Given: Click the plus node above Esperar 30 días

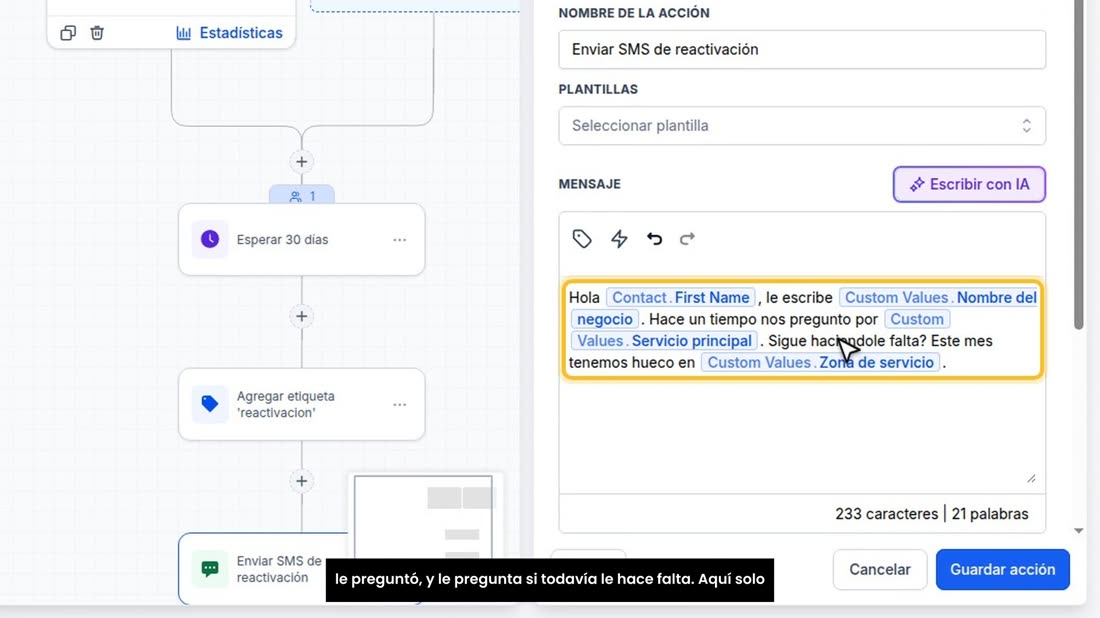Looking at the screenshot, I should [x=302, y=162].
